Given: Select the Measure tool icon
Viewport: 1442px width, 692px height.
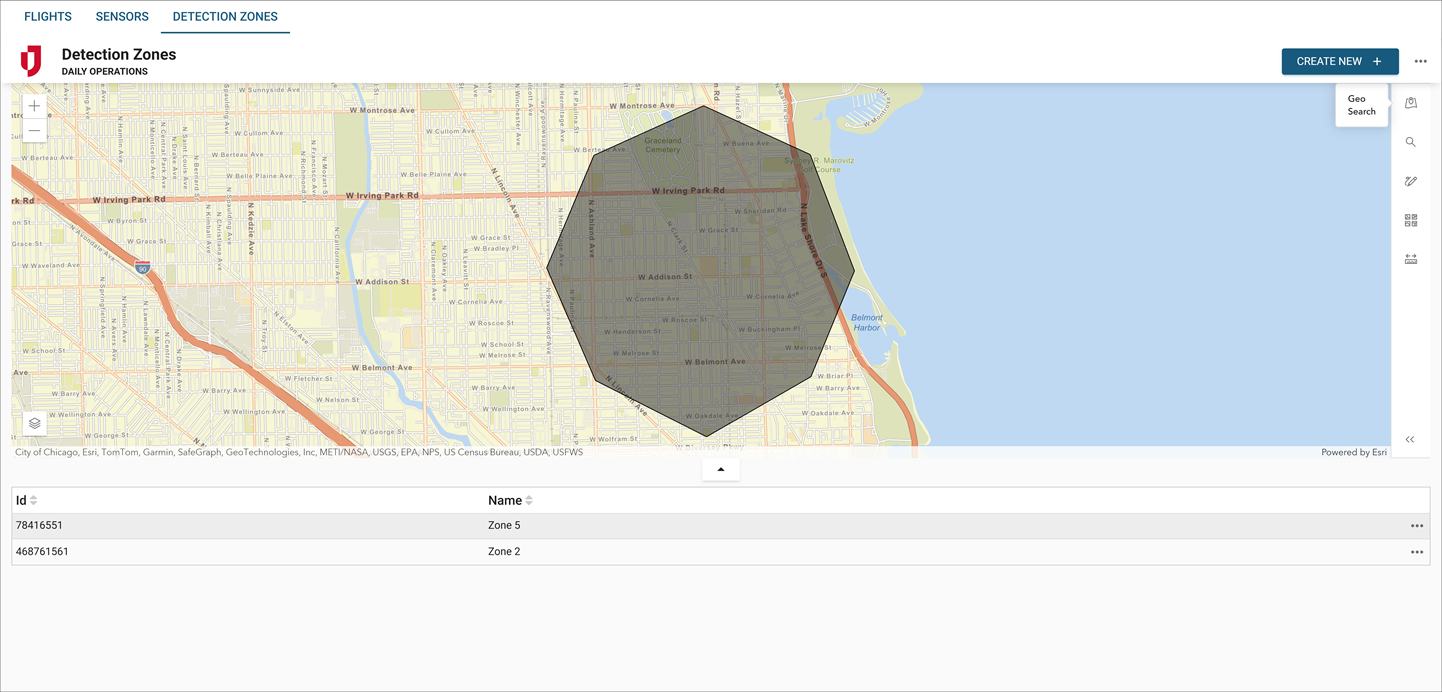Looking at the screenshot, I should (x=1411, y=258).
